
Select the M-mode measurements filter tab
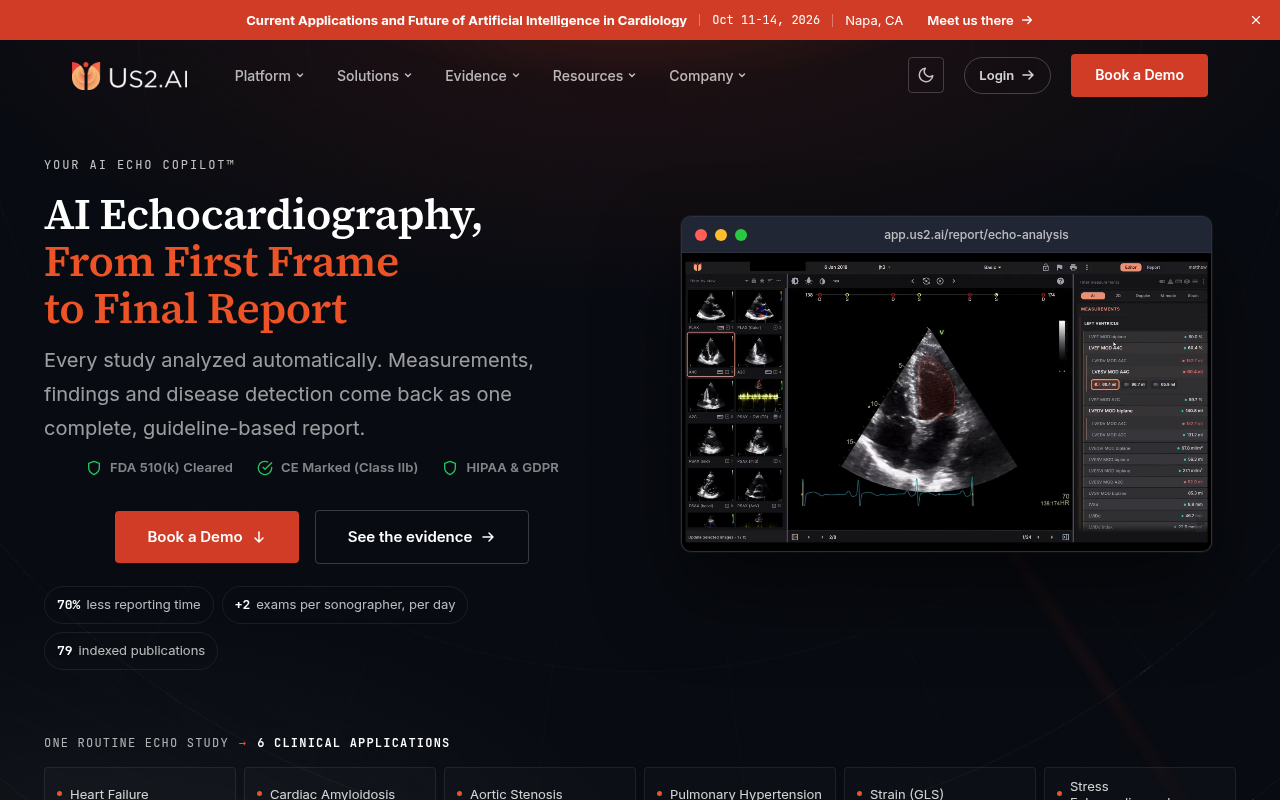tap(1168, 296)
